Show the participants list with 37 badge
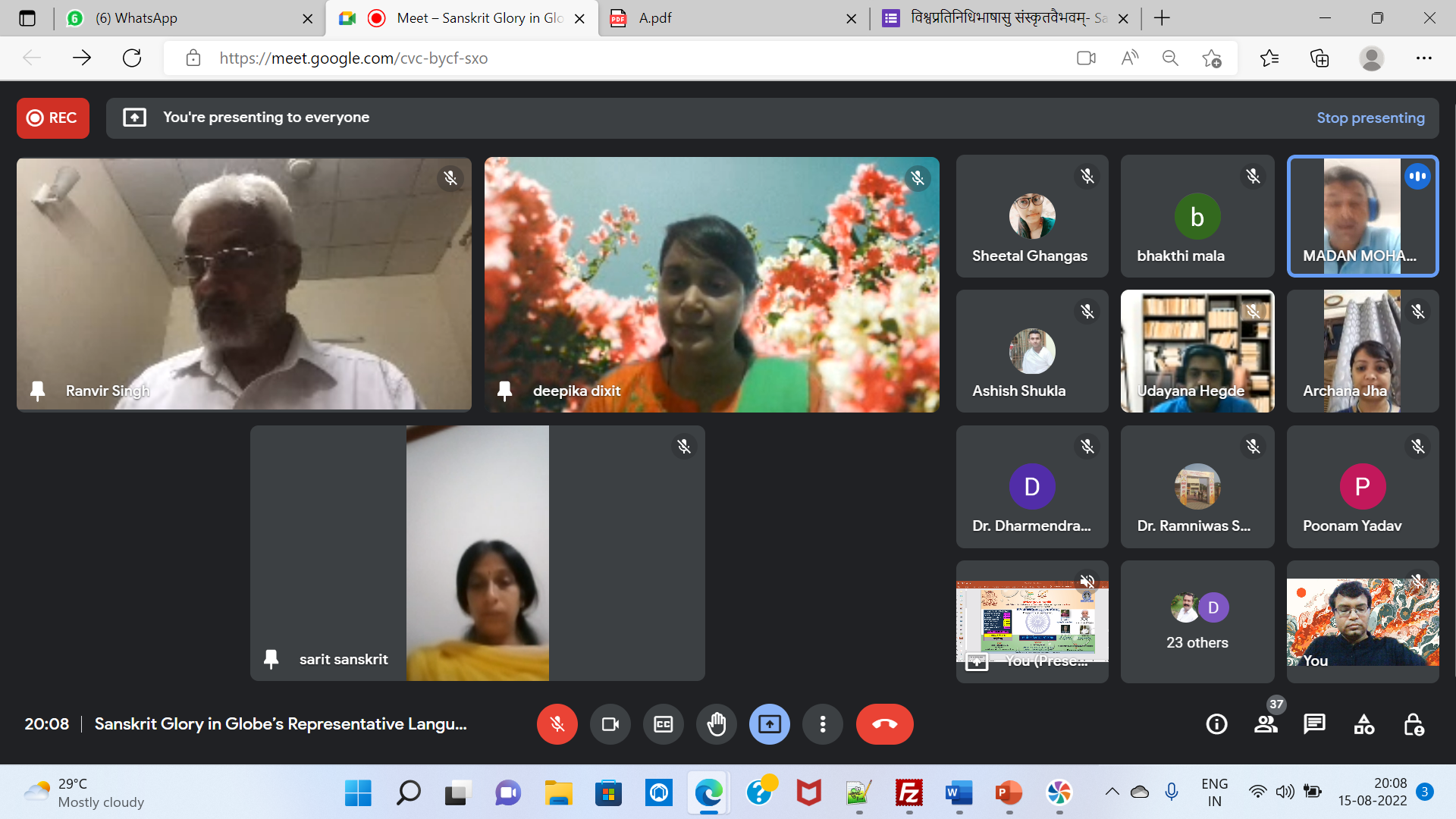Screen dimensions: 1456x819 pos(1266,724)
